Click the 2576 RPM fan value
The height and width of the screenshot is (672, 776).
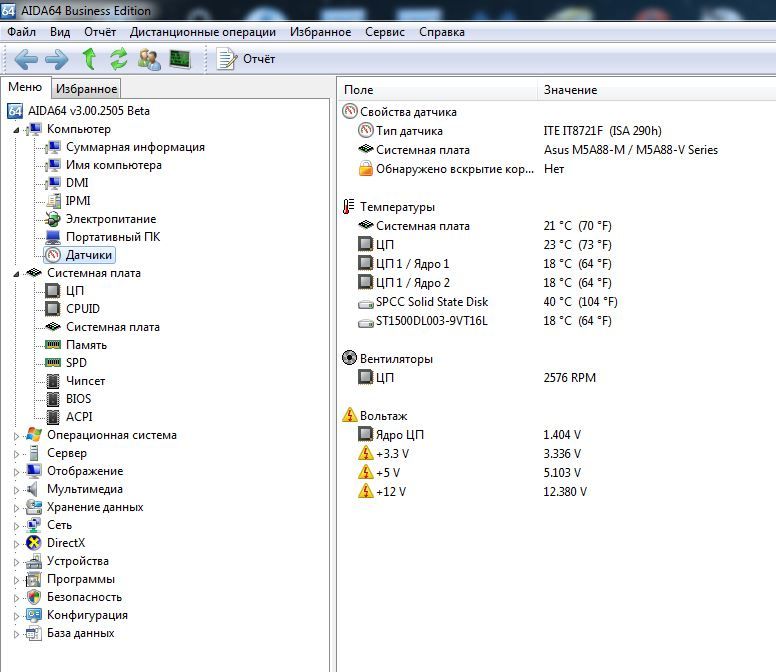click(x=570, y=378)
